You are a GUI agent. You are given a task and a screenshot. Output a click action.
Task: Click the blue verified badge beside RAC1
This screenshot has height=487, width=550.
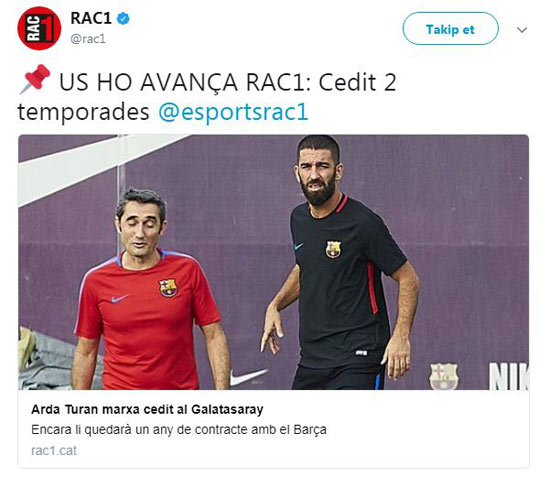pos(123,18)
